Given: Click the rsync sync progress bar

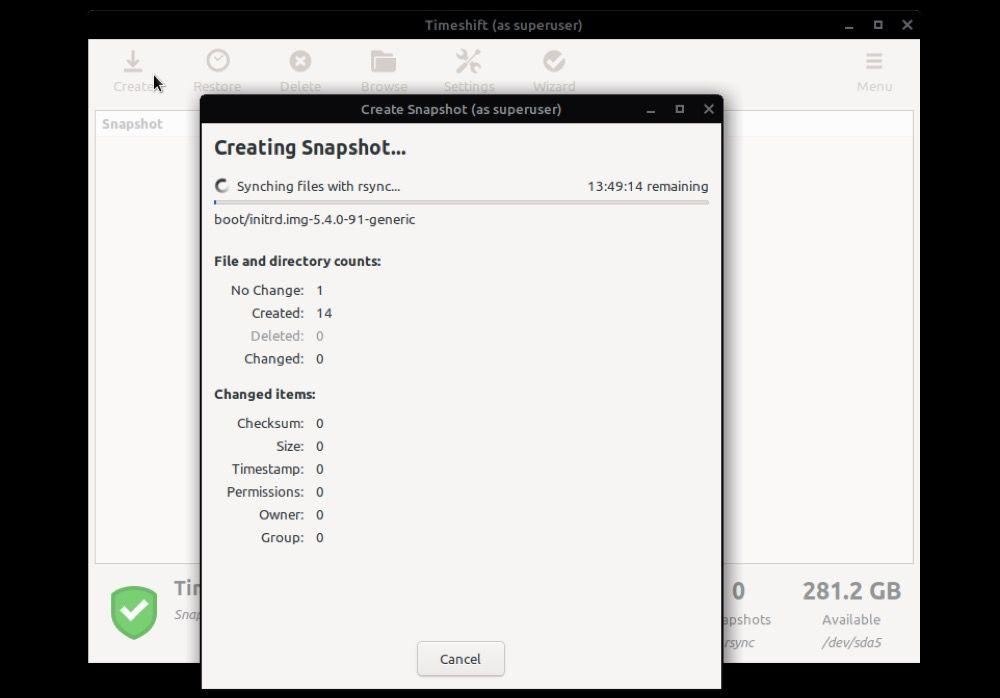Looking at the screenshot, I should pyautogui.click(x=461, y=202).
